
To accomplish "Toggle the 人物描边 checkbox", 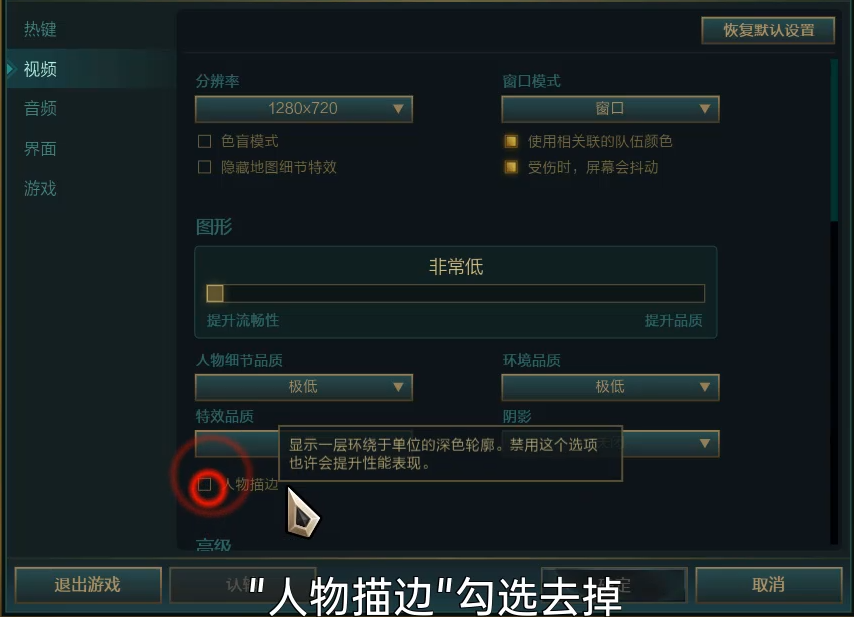I will pyautogui.click(x=205, y=484).
